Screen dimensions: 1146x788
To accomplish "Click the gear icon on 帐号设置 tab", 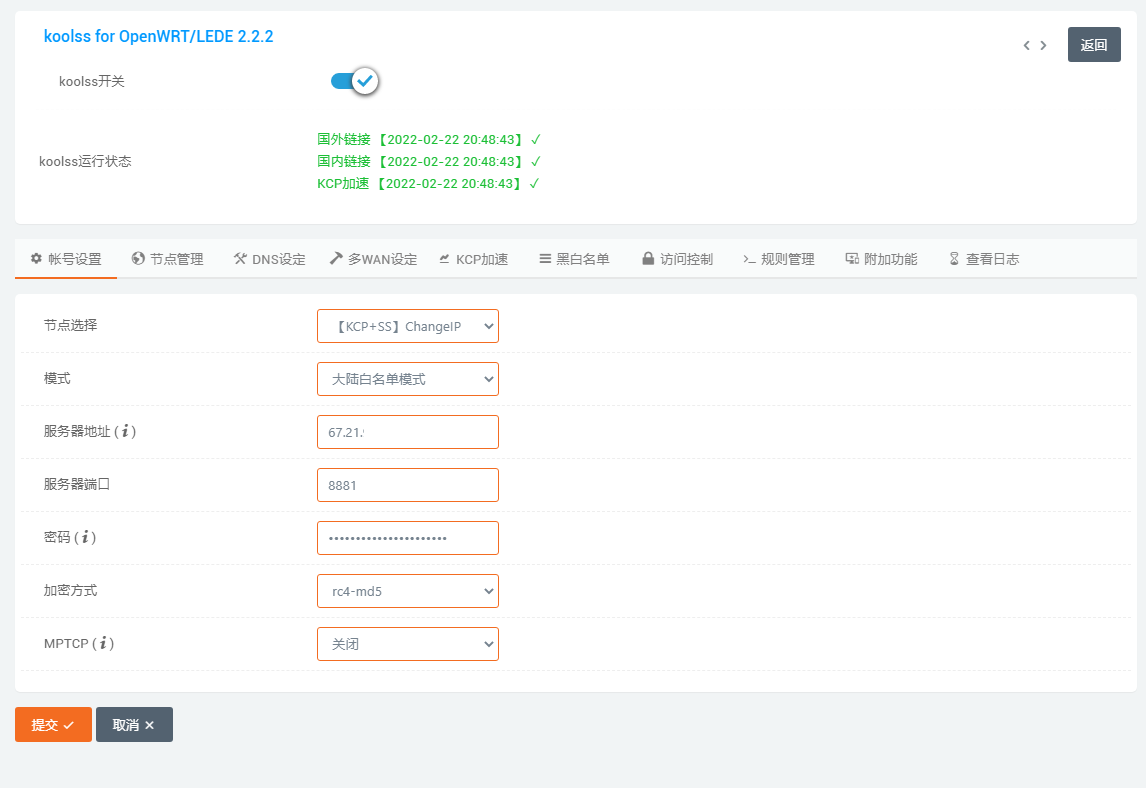I will [36, 258].
